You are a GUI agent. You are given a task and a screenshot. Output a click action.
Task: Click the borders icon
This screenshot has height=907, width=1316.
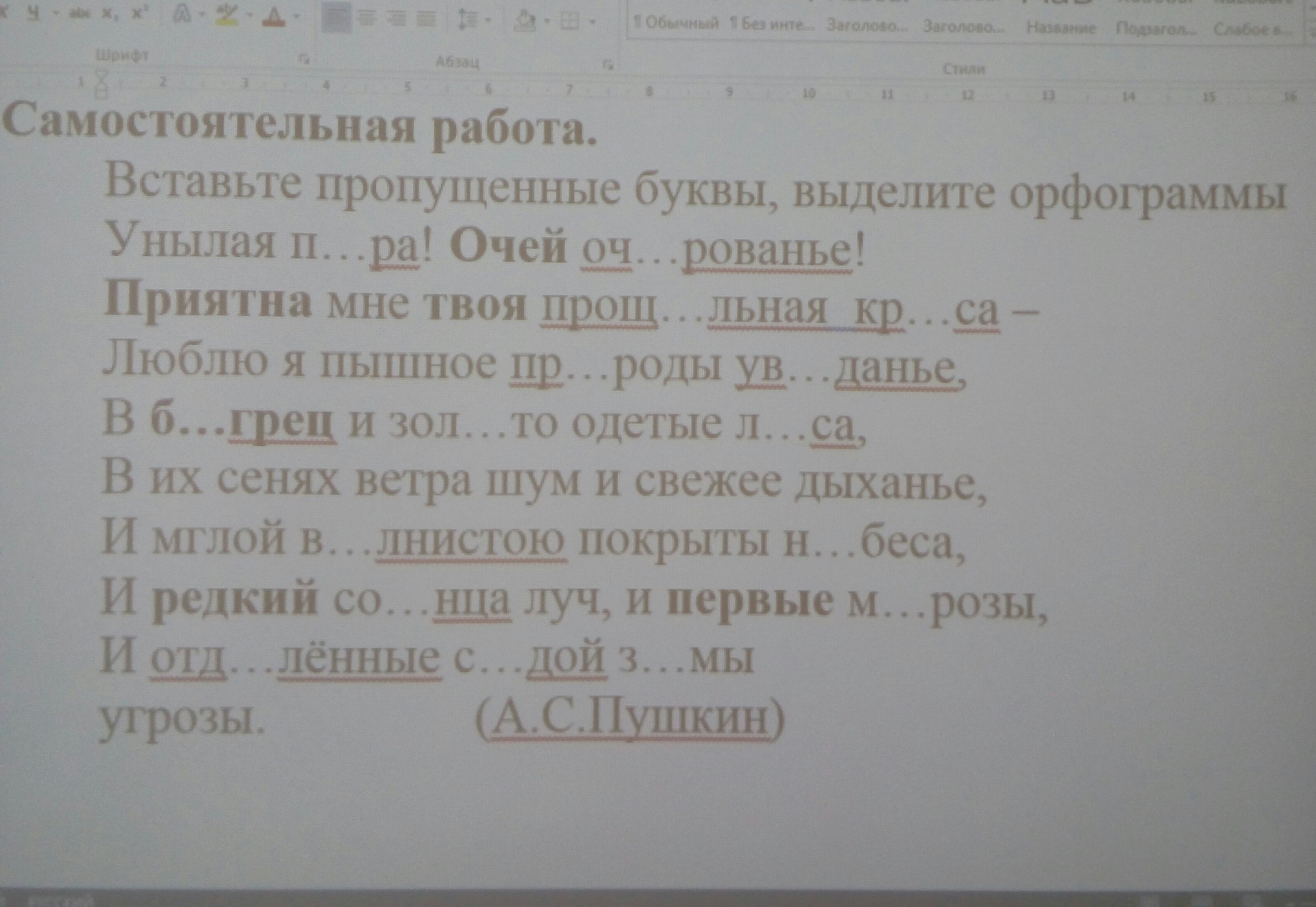pyautogui.click(x=570, y=22)
